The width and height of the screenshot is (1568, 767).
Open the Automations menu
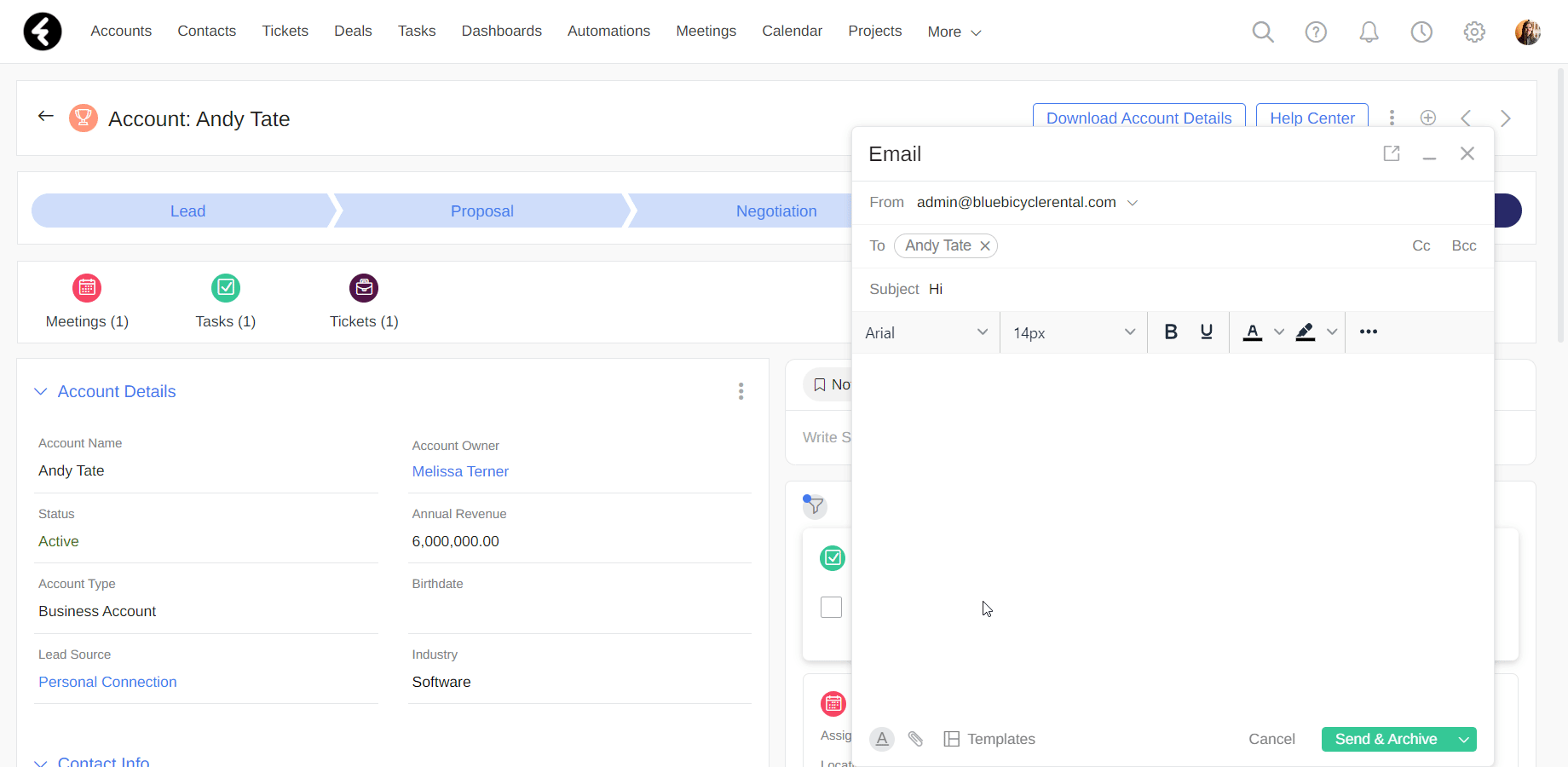(x=608, y=31)
